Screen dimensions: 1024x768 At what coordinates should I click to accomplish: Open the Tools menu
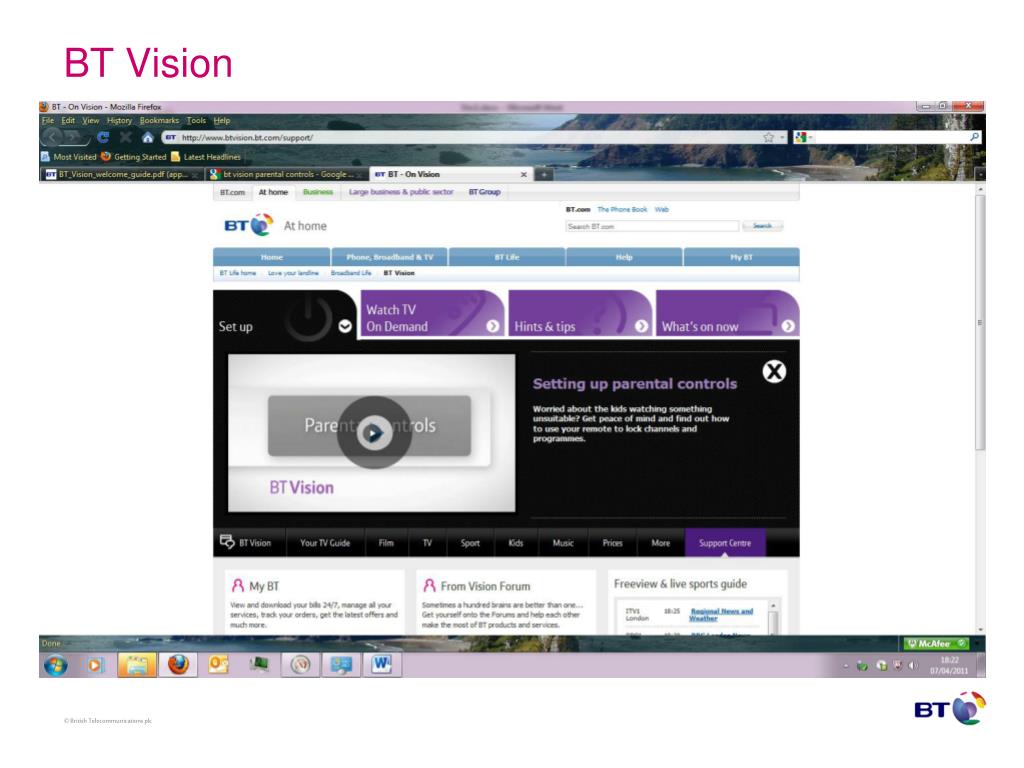[x=196, y=120]
